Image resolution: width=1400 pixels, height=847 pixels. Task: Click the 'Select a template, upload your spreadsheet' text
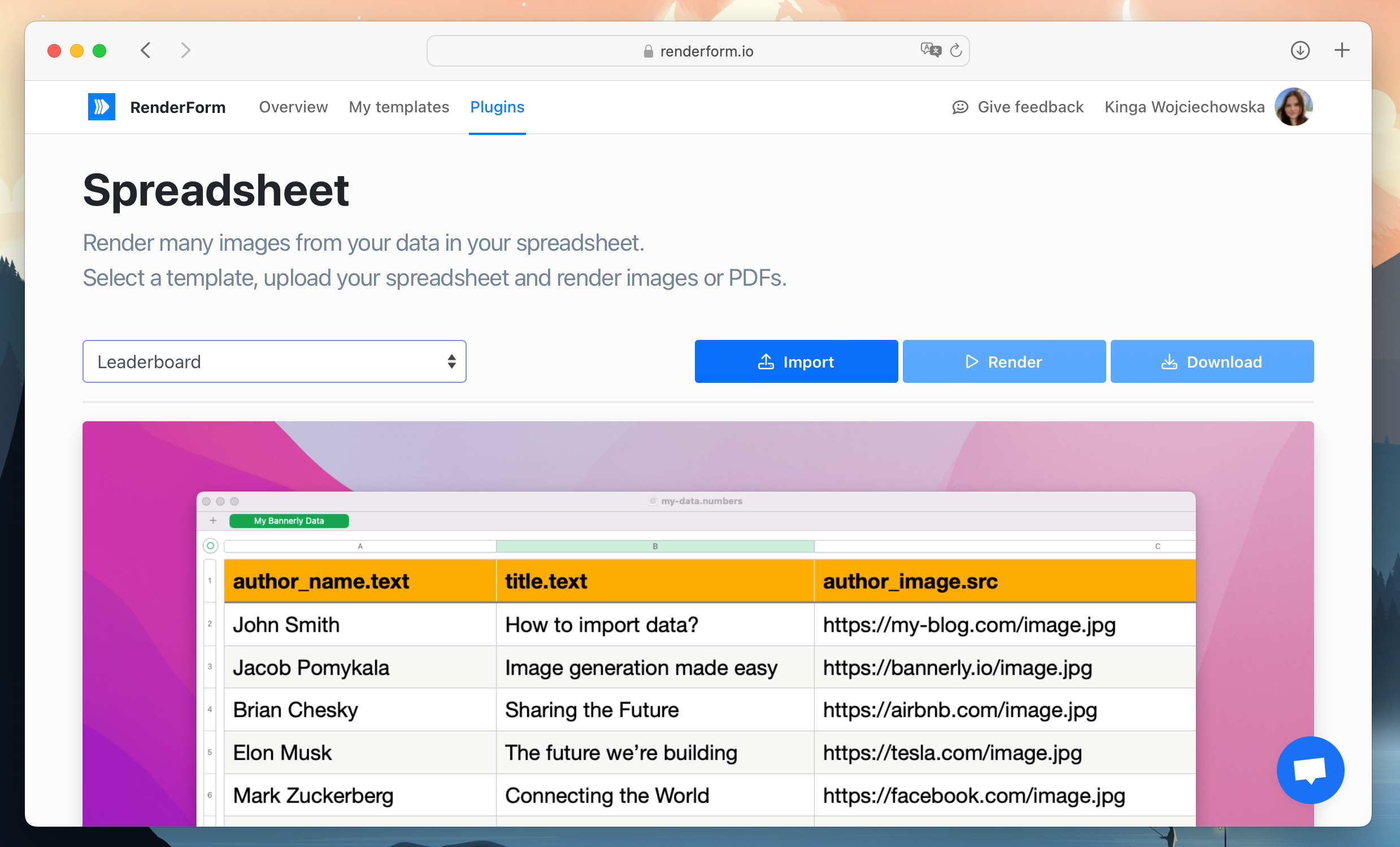(434, 278)
